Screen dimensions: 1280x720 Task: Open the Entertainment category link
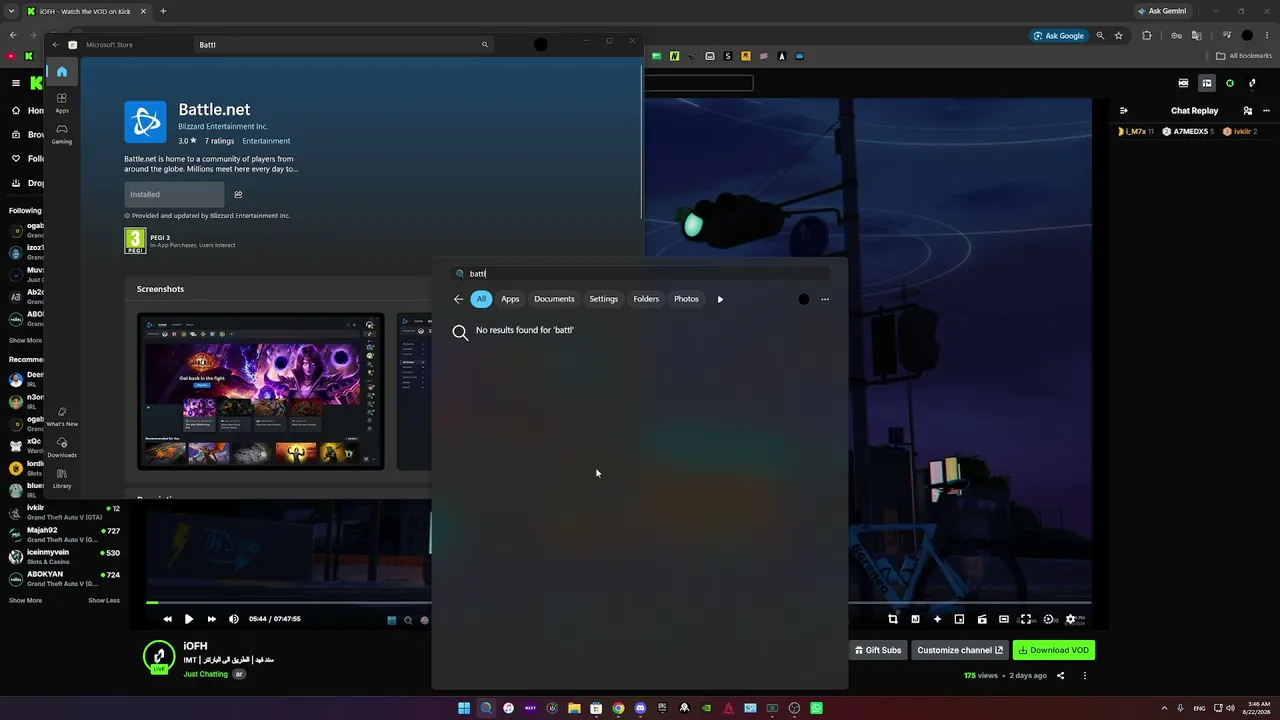[x=266, y=141]
